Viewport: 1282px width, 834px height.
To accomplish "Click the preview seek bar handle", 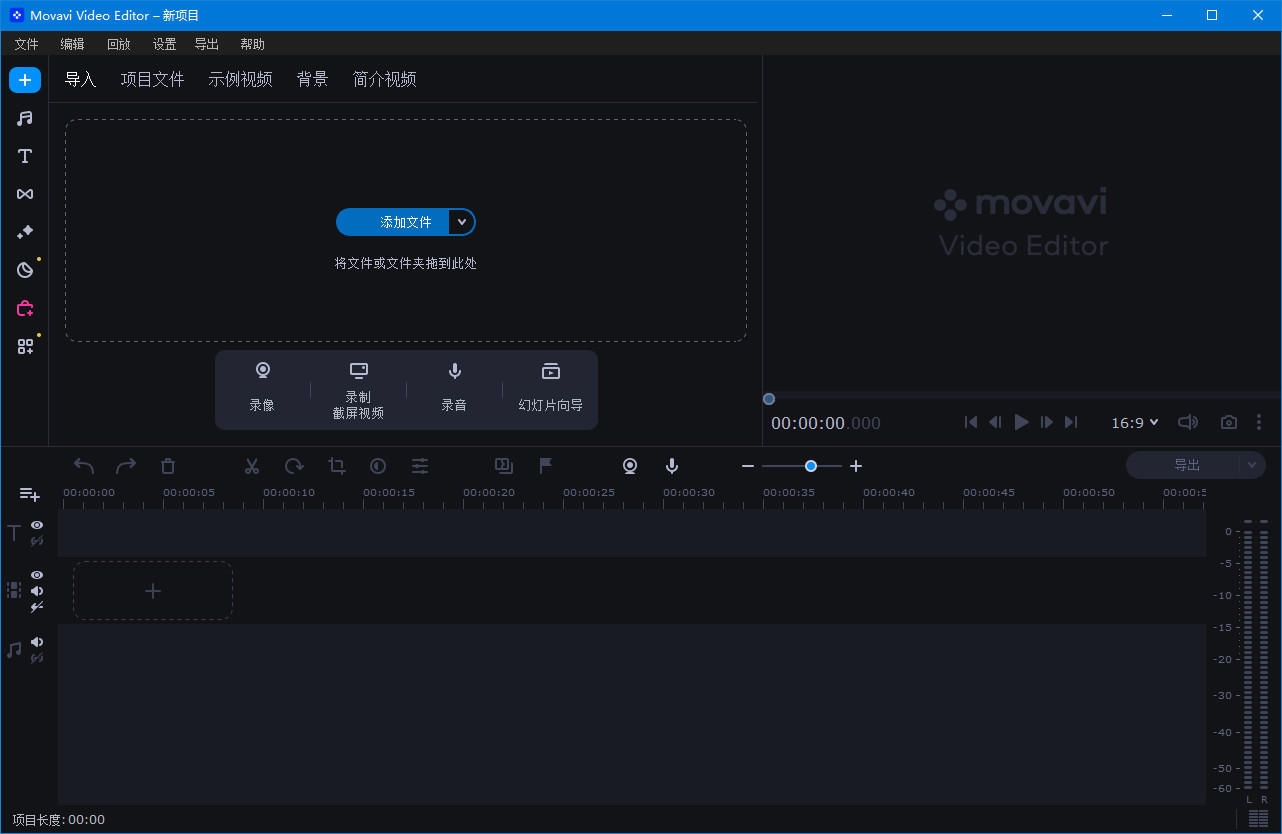I will tap(769, 399).
